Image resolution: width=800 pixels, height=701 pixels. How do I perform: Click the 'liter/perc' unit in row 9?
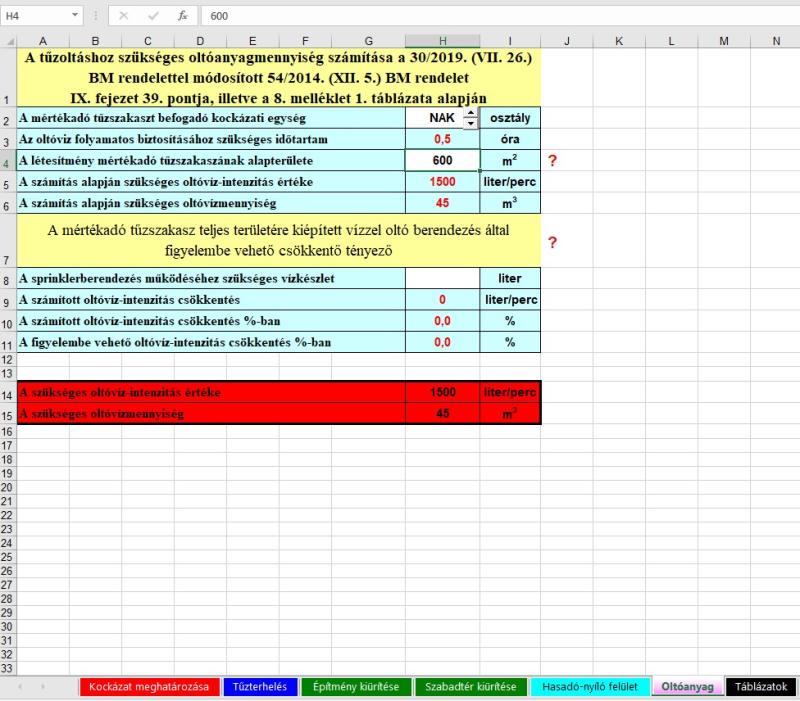click(x=510, y=299)
